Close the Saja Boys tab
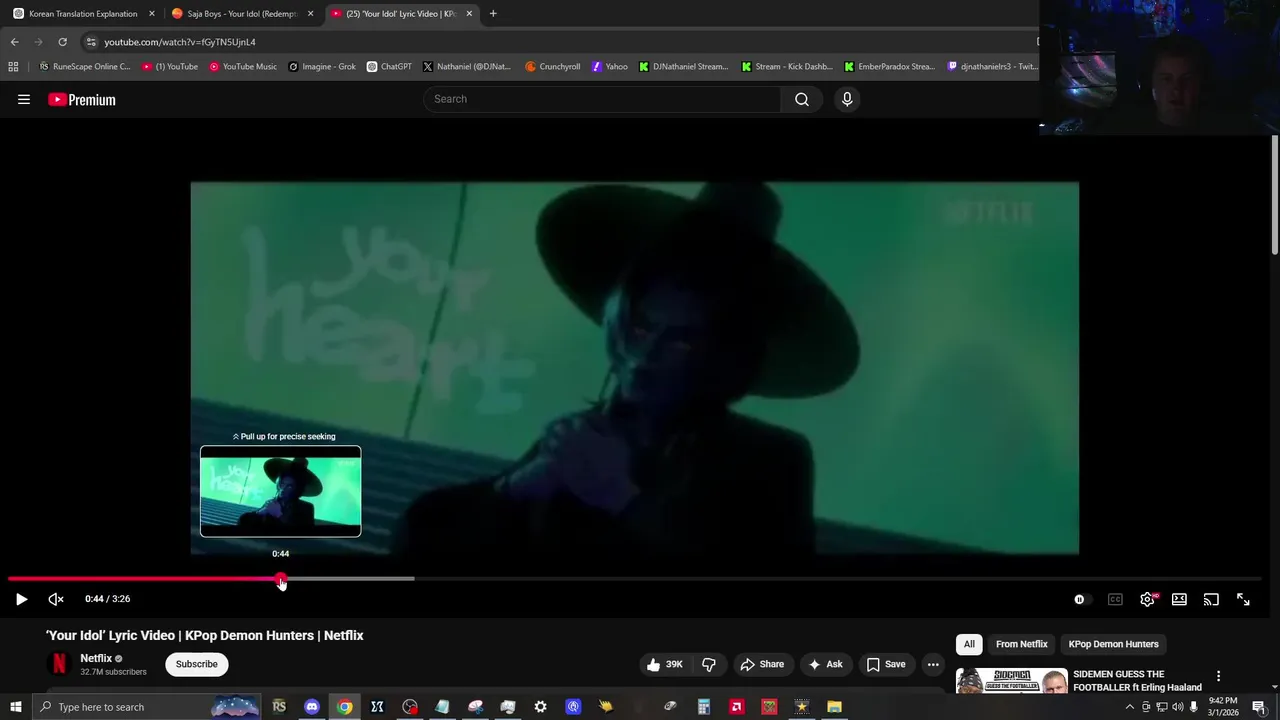The width and height of the screenshot is (1280, 720). 310,14
